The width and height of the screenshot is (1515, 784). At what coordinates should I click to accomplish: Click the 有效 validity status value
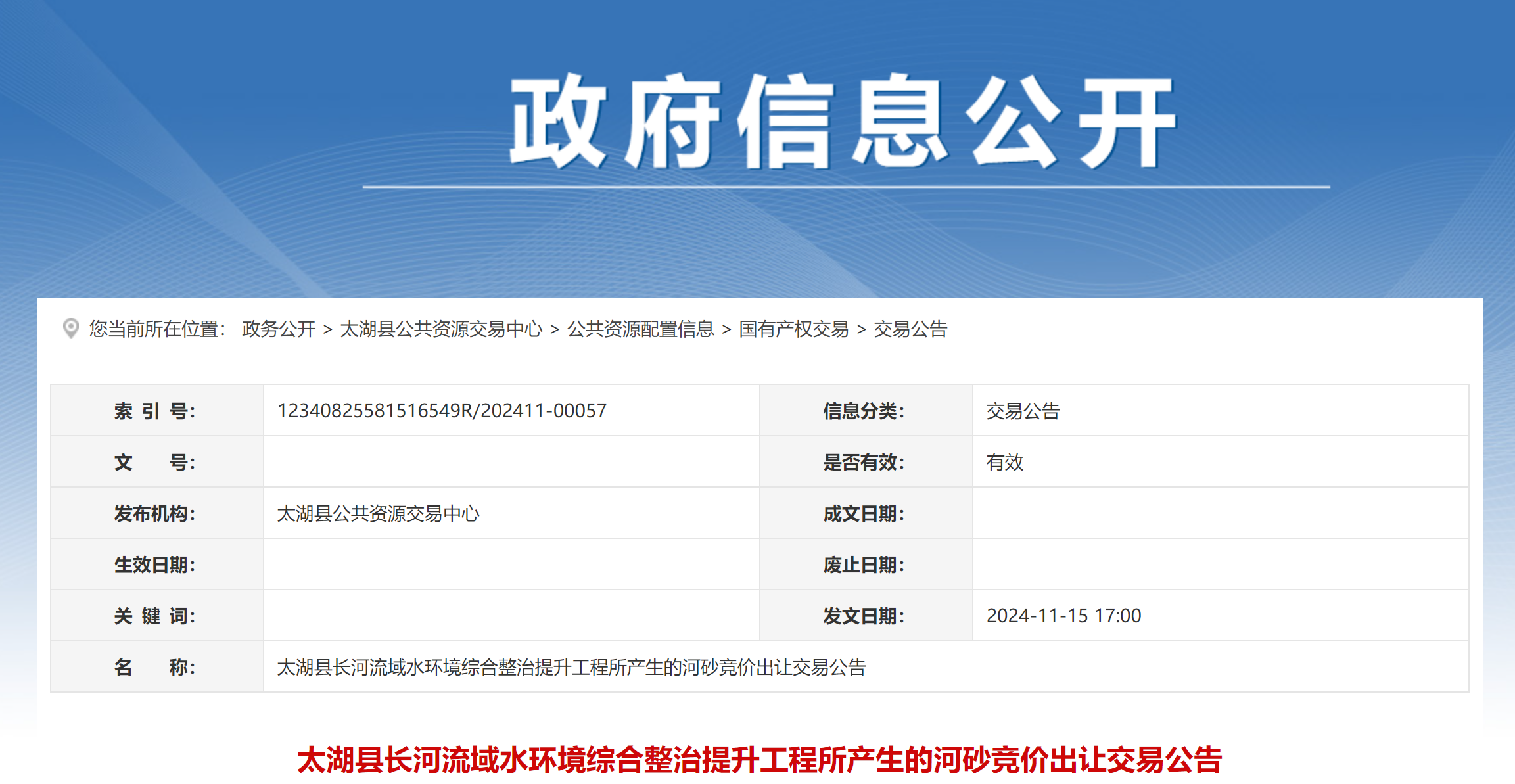pyautogui.click(x=1004, y=462)
